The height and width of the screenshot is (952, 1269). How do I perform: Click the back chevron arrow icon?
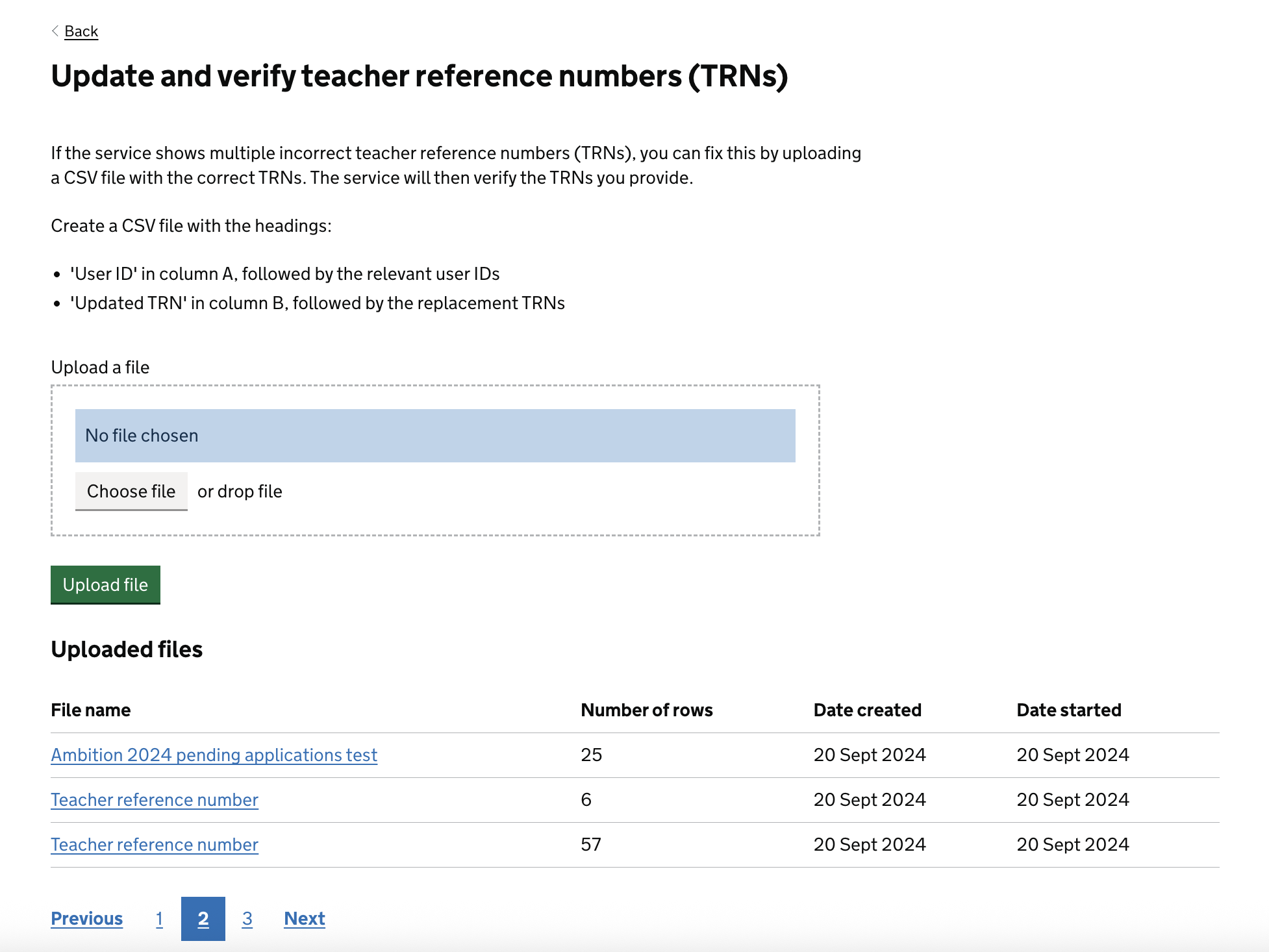[x=55, y=31]
